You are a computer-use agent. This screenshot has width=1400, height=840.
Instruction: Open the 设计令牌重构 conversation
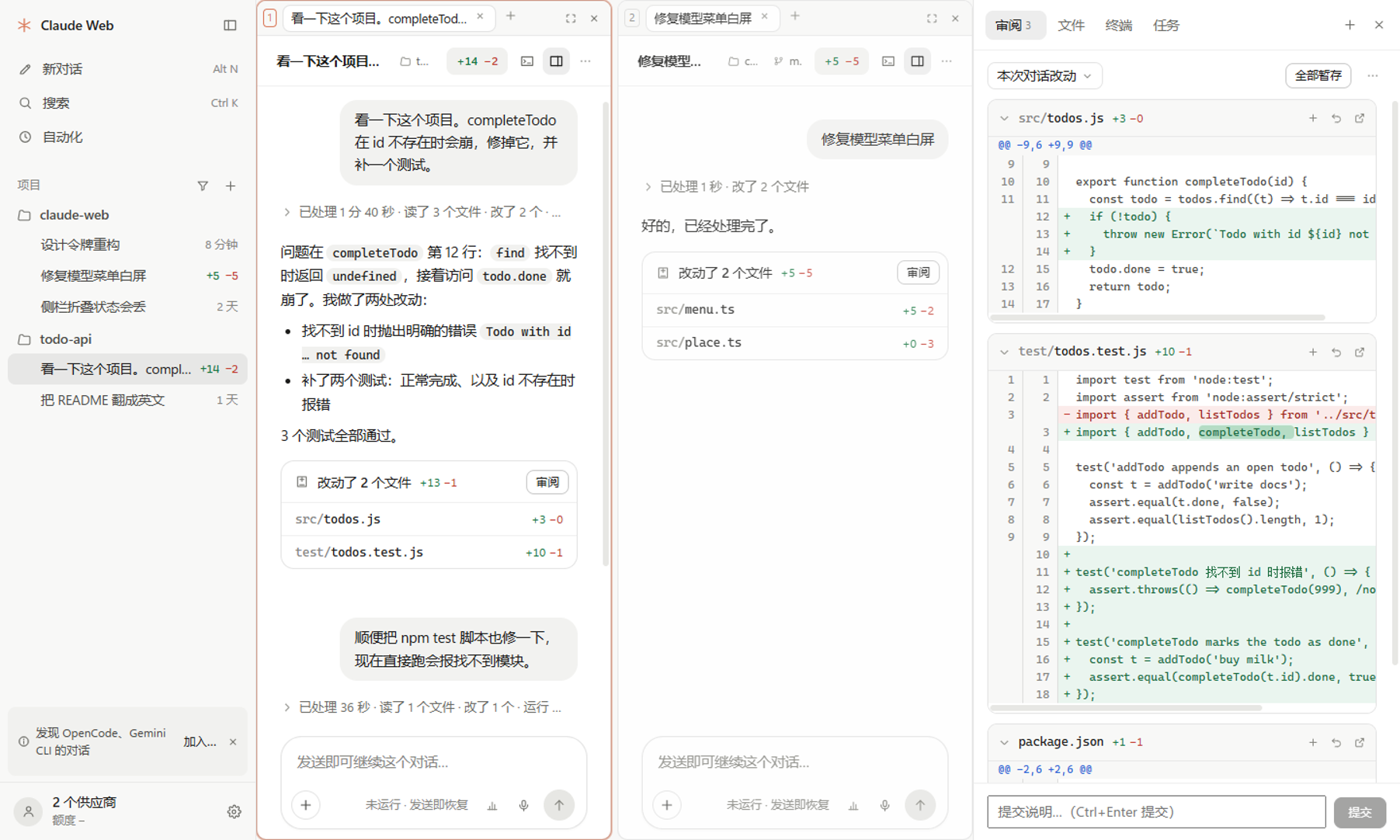pos(128,245)
